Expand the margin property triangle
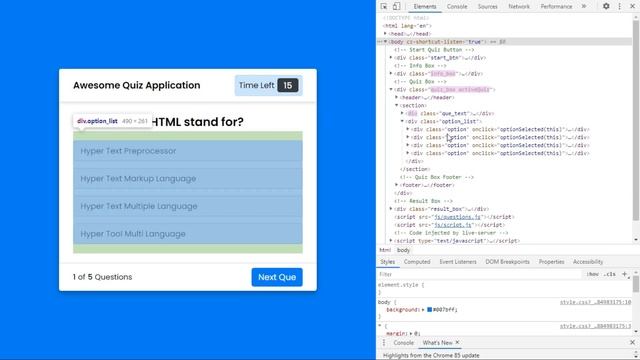640x360 pixels. pos(411,333)
